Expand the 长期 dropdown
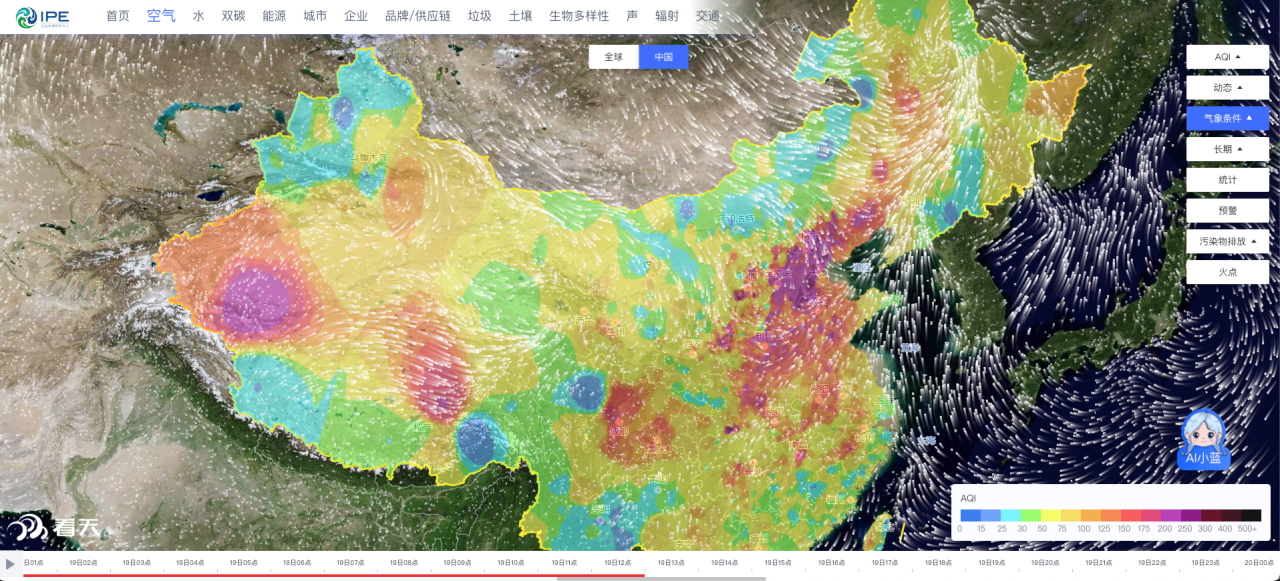Image resolution: width=1280 pixels, height=581 pixels. coord(1227,149)
